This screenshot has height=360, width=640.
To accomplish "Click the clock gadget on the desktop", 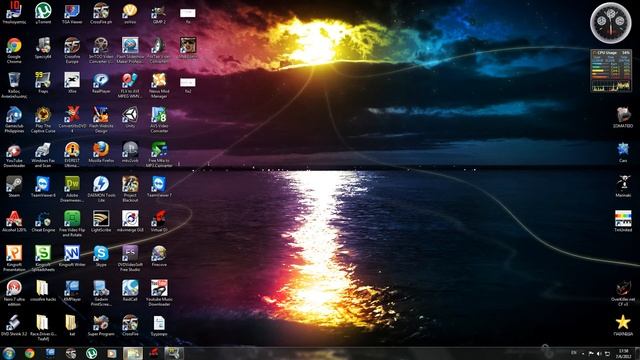I will pos(611,22).
